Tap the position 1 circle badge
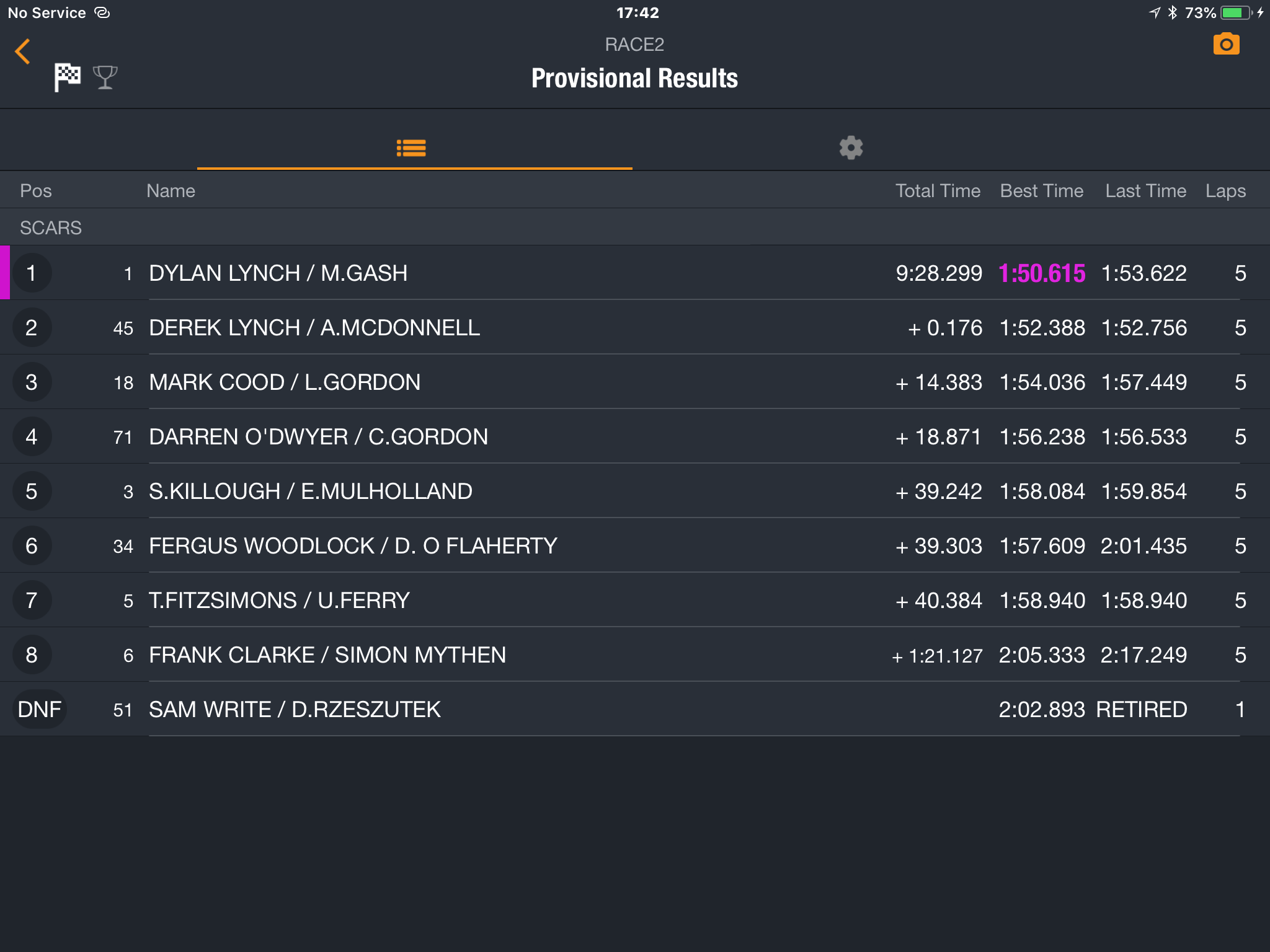The height and width of the screenshot is (952, 1270). tap(32, 273)
